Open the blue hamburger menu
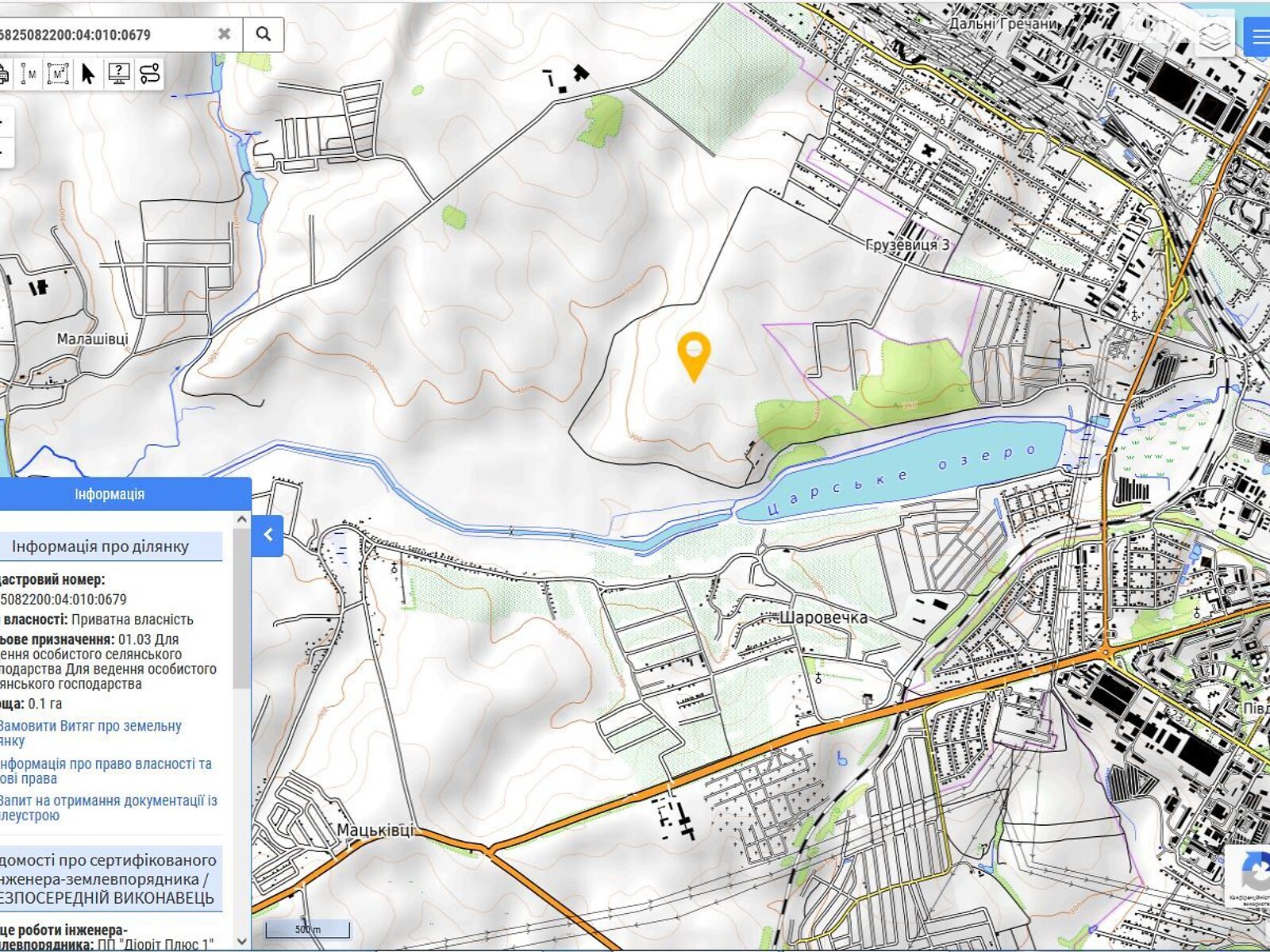The height and width of the screenshot is (952, 1270). pyautogui.click(x=1259, y=36)
